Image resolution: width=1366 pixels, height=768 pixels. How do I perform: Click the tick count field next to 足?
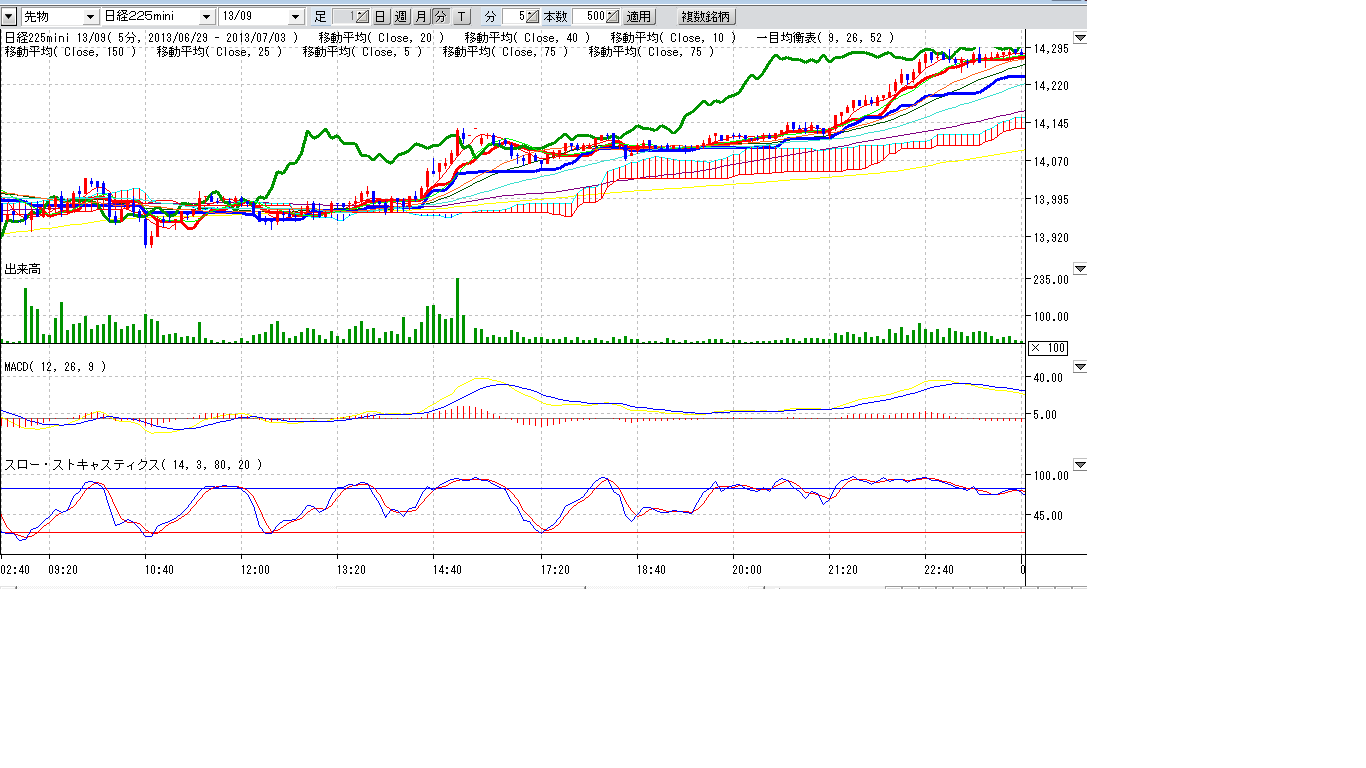(x=343, y=17)
